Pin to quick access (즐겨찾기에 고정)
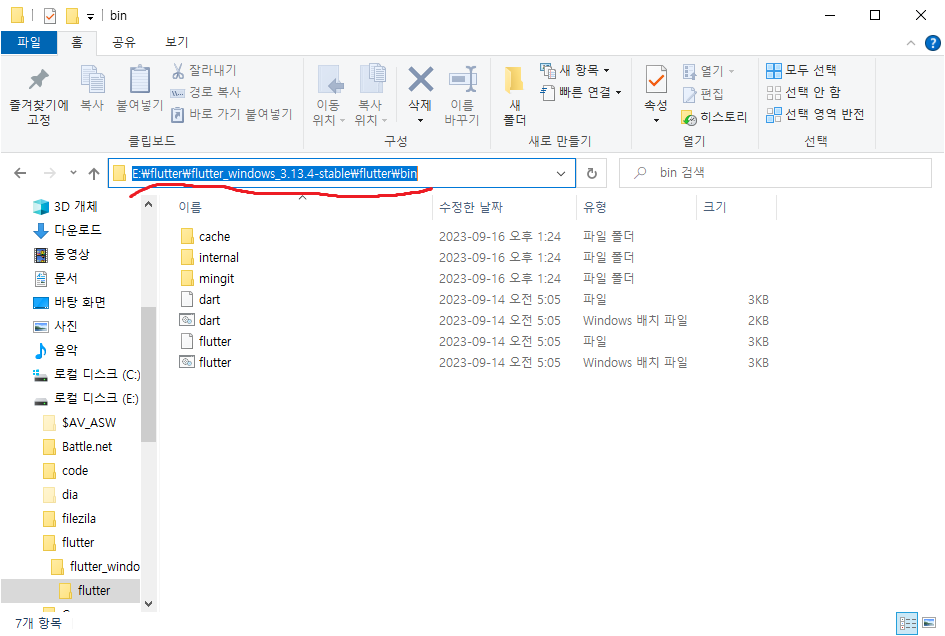The image size is (945, 636). tap(39, 96)
